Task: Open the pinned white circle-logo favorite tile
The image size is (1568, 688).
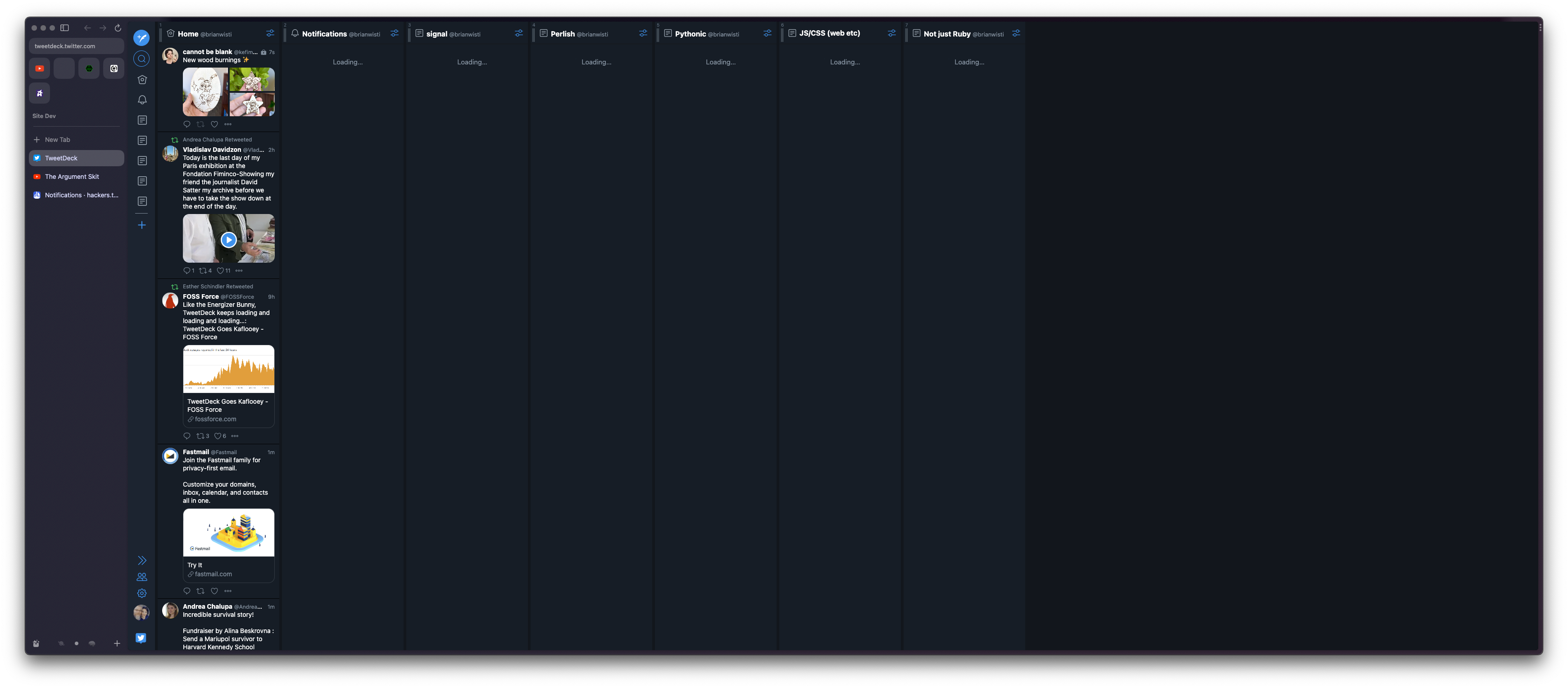Action: pos(114,69)
